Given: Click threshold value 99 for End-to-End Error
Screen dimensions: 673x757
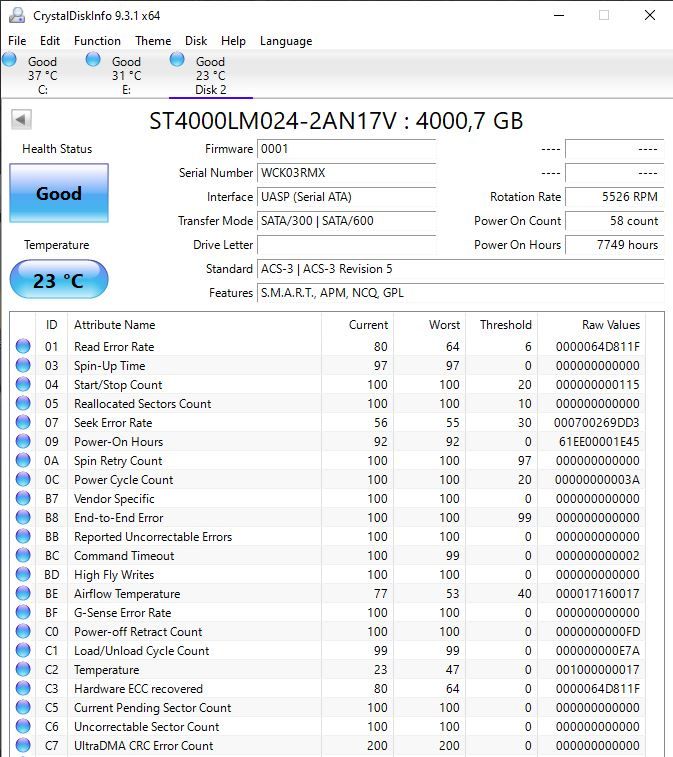Looking at the screenshot, I should tap(524, 518).
